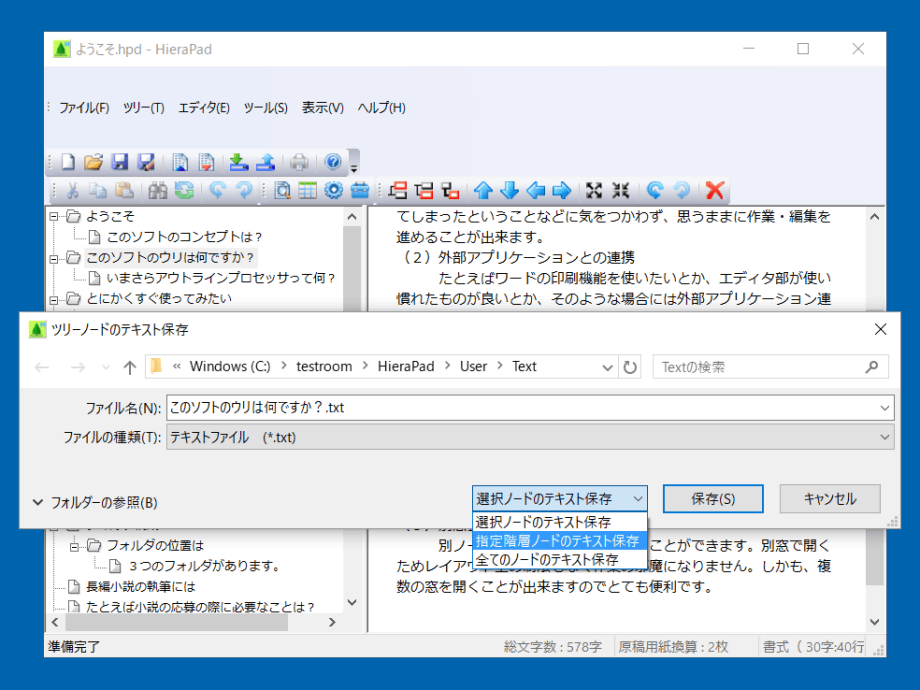Click the 選択ノードのテキスト保存 combo box
The image size is (920, 690).
(x=560, y=499)
